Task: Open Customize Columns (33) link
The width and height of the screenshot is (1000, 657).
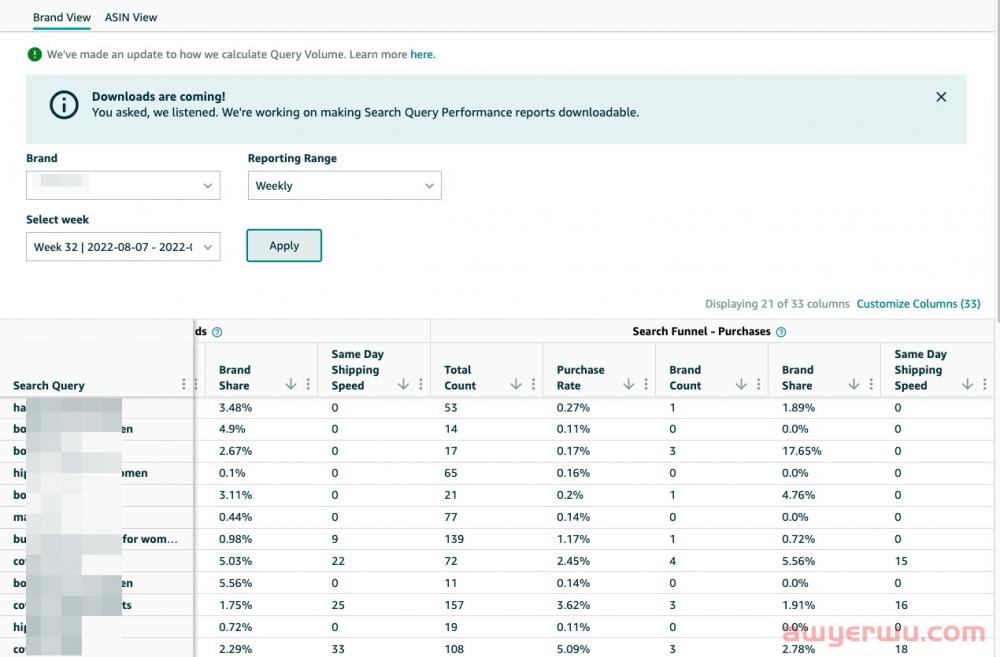Action: point(918,304)
